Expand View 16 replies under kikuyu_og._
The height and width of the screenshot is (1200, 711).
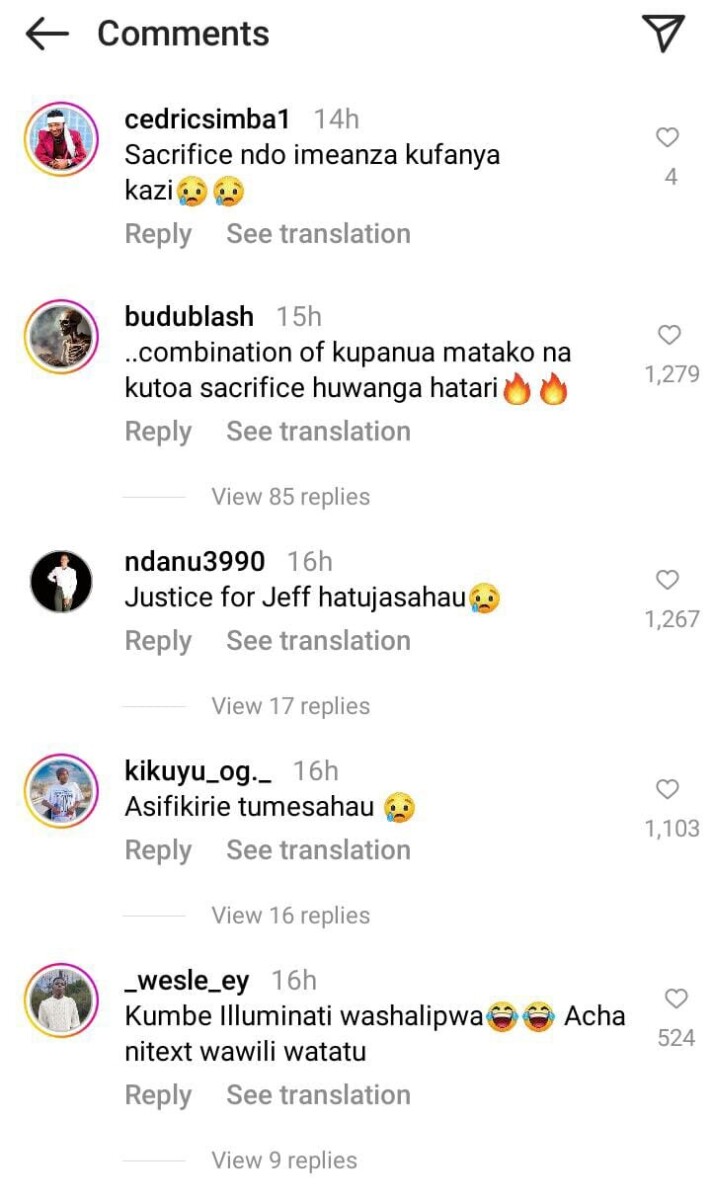tap(290, 916)
